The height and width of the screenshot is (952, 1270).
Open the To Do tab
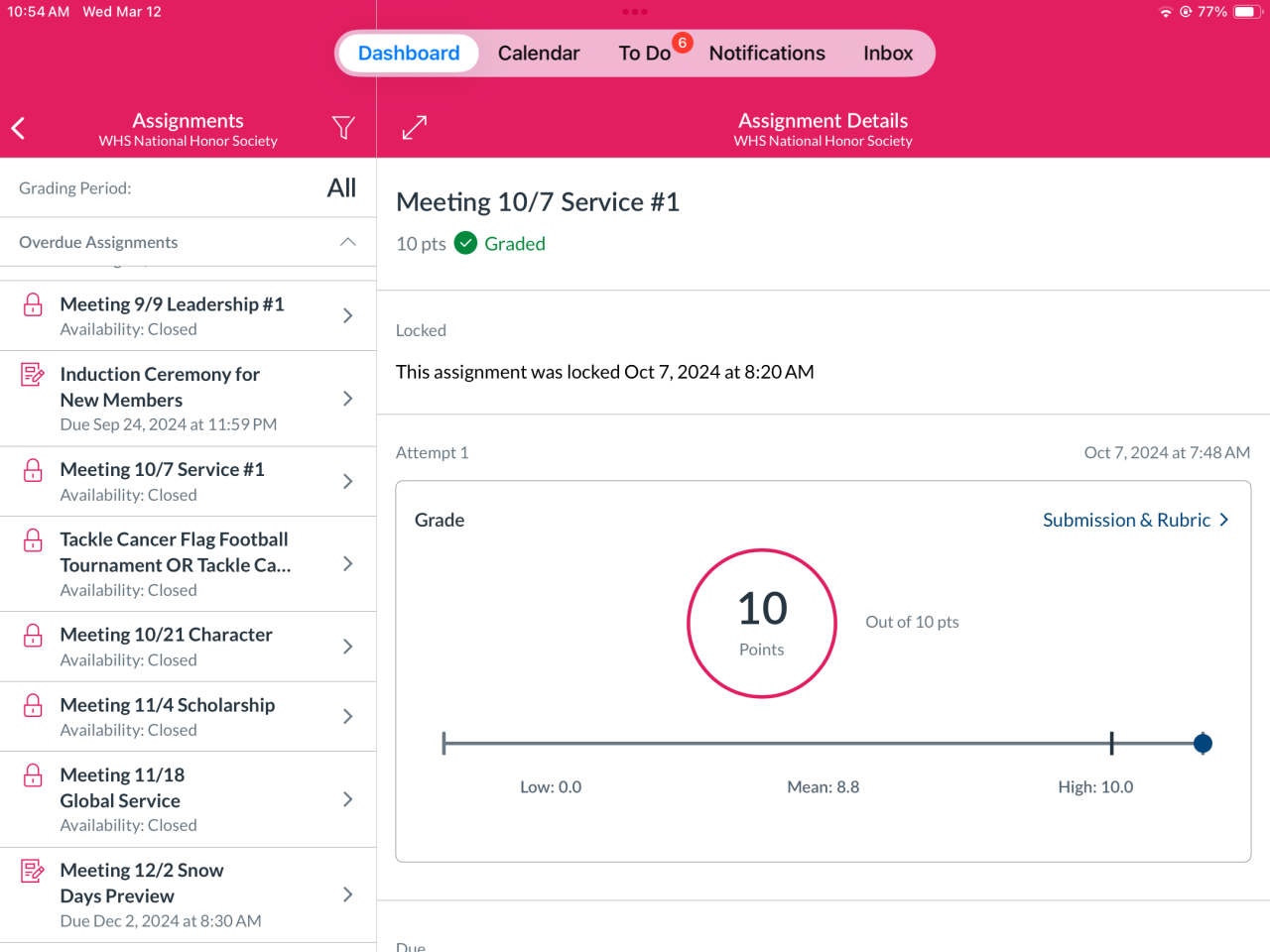coord(645,54)
